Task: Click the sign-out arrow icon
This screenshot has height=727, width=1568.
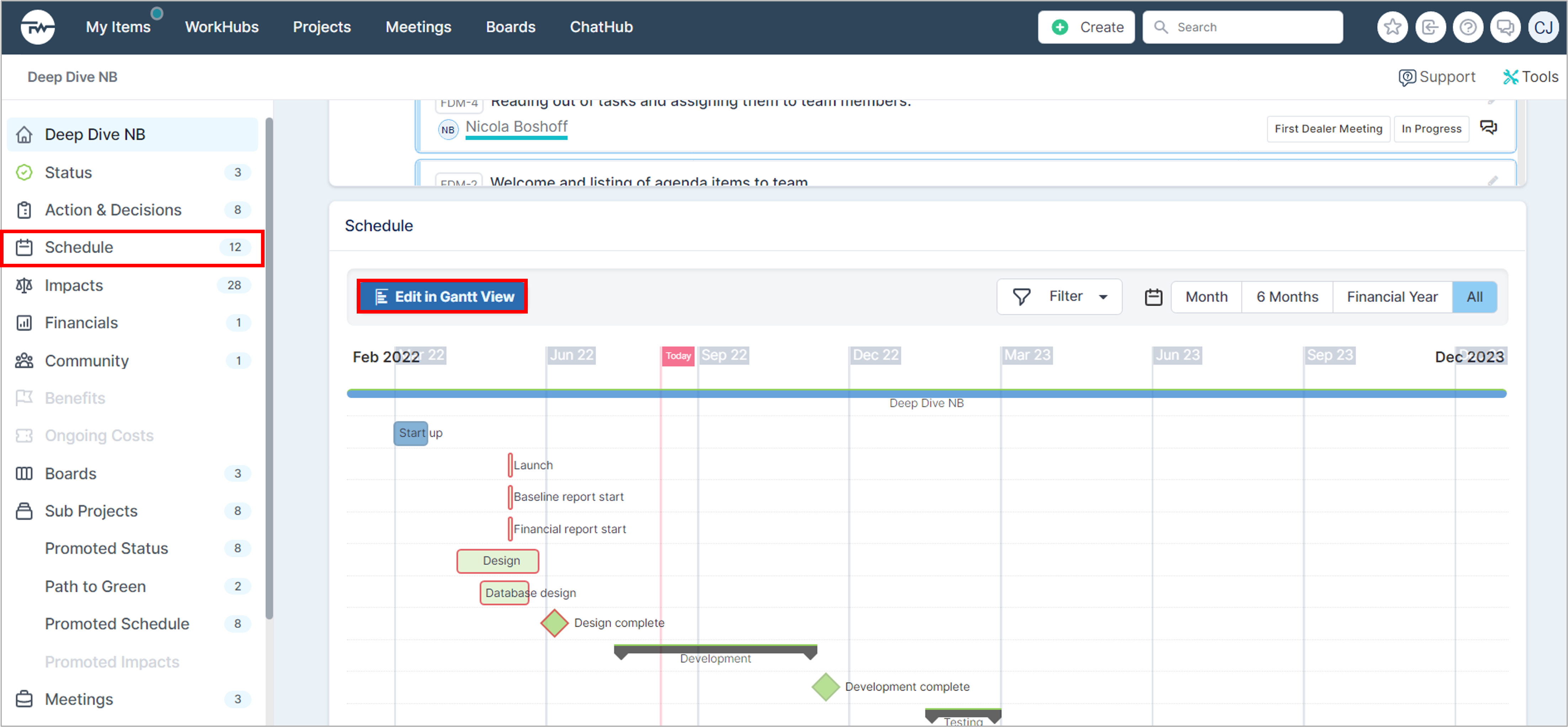Action: point(1430,27)
